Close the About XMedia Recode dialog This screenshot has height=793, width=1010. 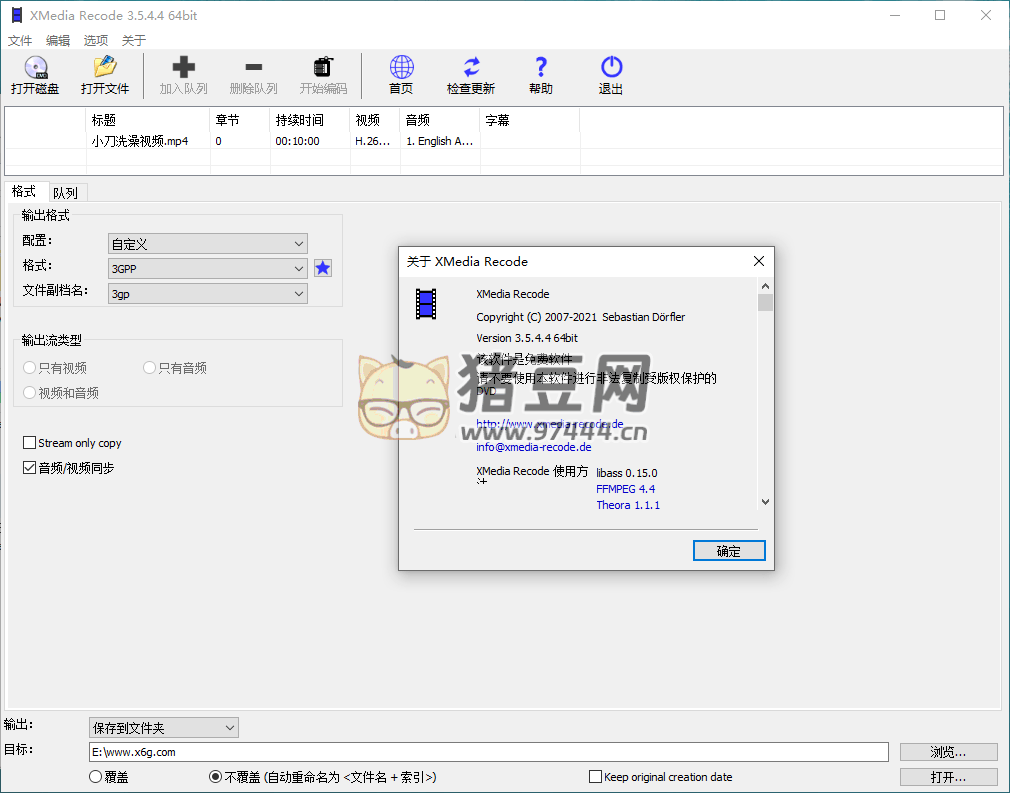click(x=758, y=261)
